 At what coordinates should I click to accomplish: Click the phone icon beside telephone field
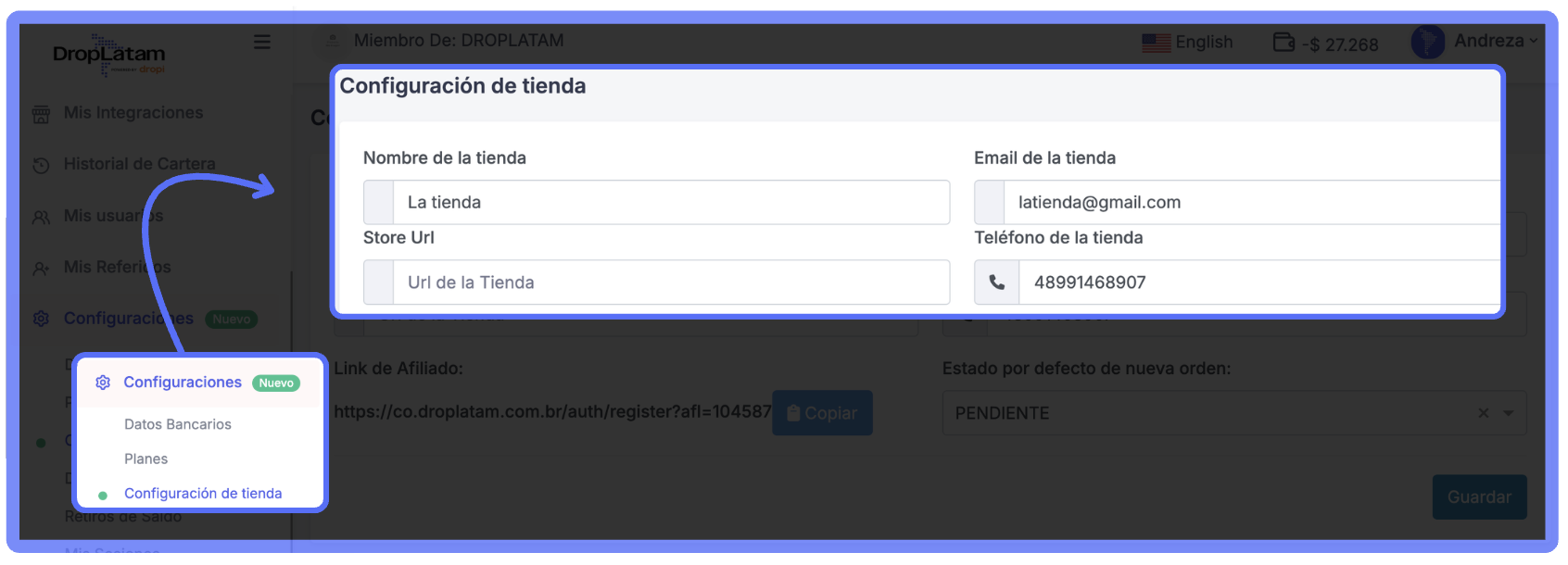pos(997,282)
